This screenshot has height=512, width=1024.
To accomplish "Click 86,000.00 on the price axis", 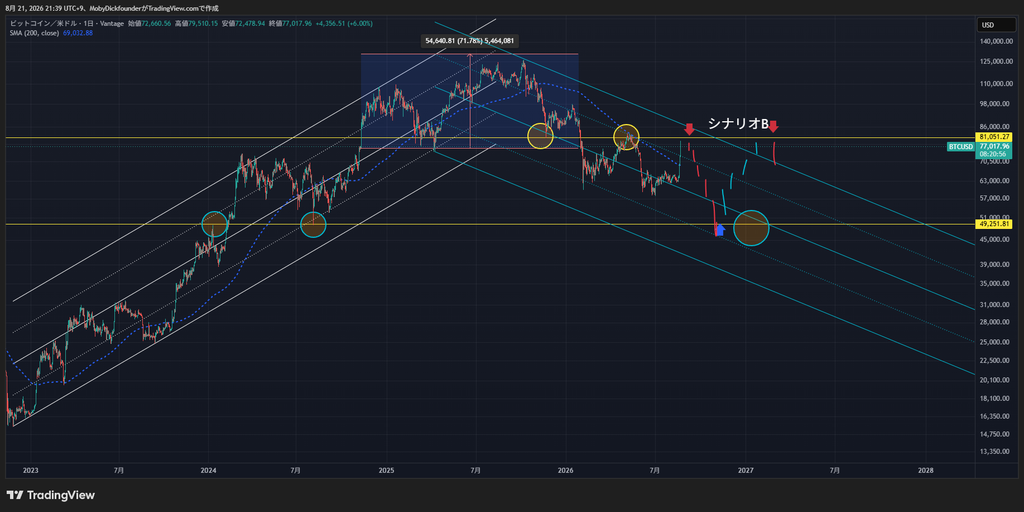I will [995, 127].
